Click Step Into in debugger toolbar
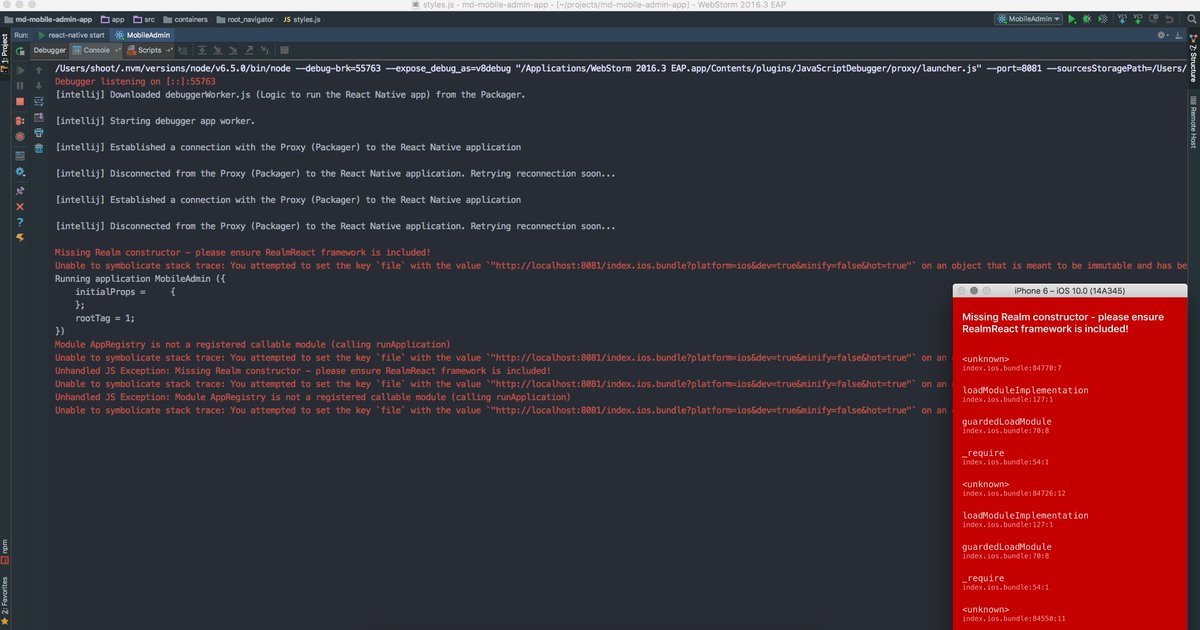 [218, 50]
